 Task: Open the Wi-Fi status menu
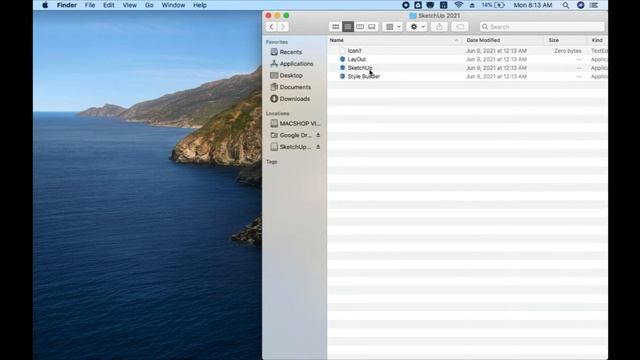458,5
